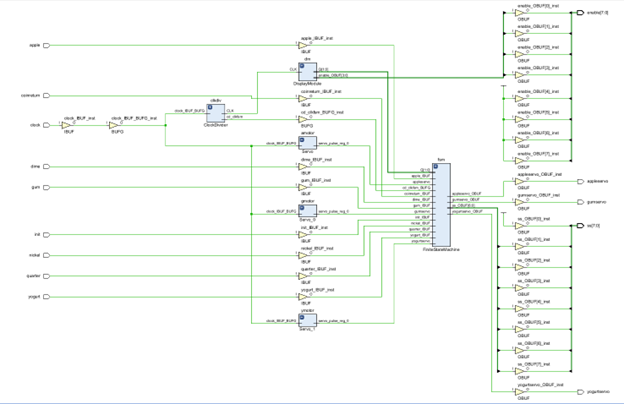Select the apple_IBUF_inst buffer triangle
Image resolution: width=624 pixels, height=404 pixels.
[x=307, y=45]
